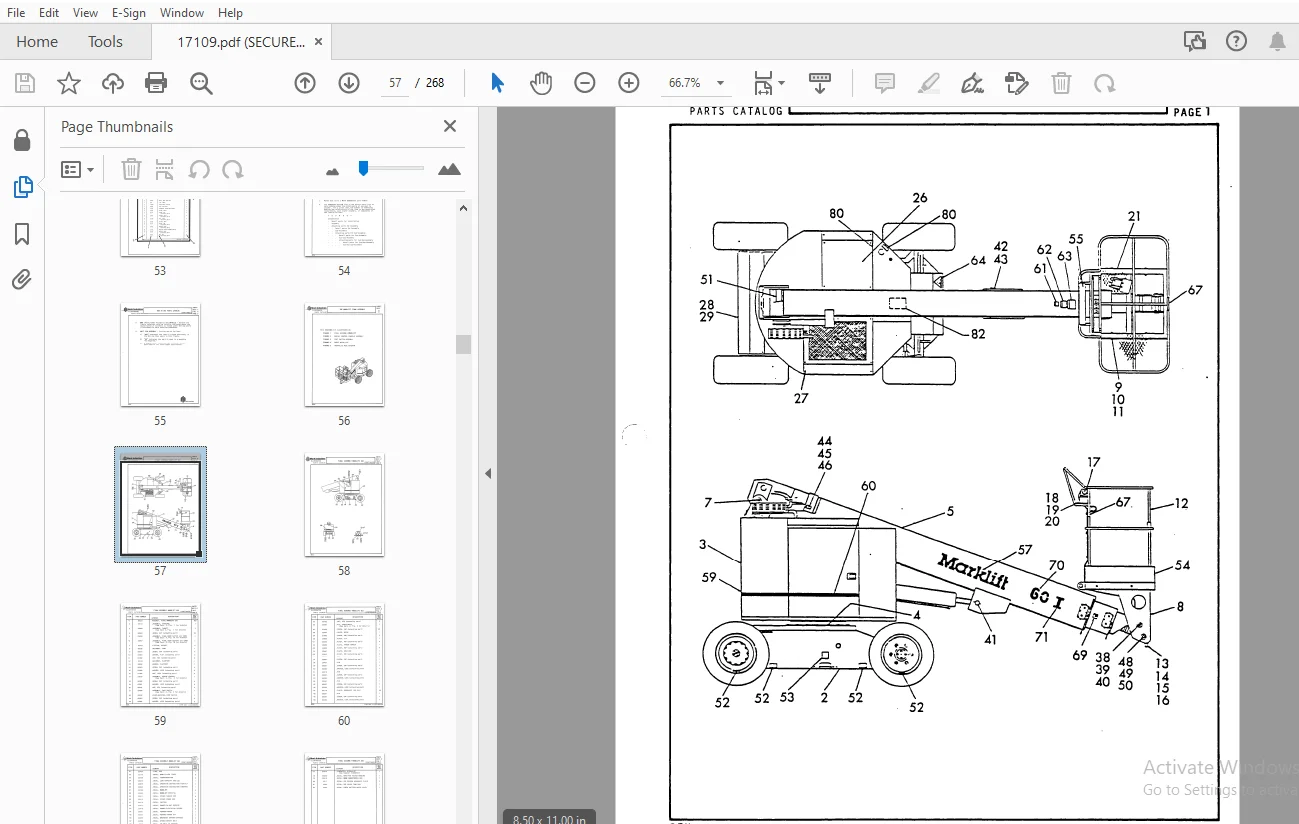Open the fit page scrolling options
Image resolution: width=1299 pixels, height=824 pixels.
[x=768, y=83]
